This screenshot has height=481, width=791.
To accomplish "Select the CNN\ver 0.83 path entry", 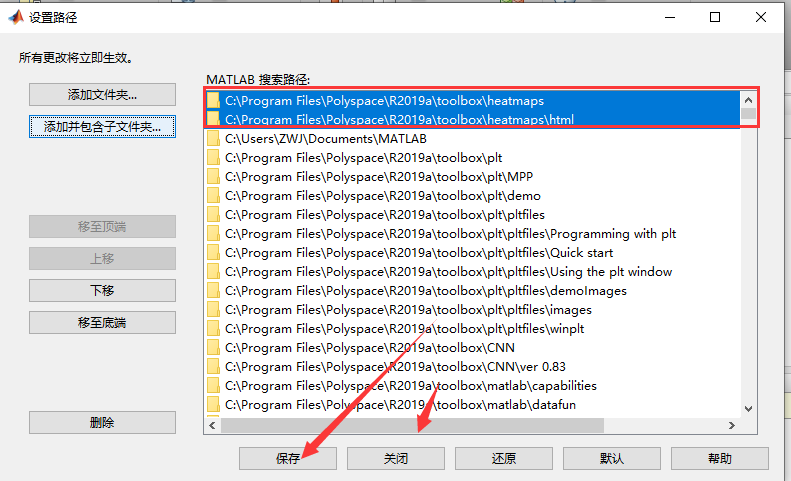I will (x=472, y=366).
